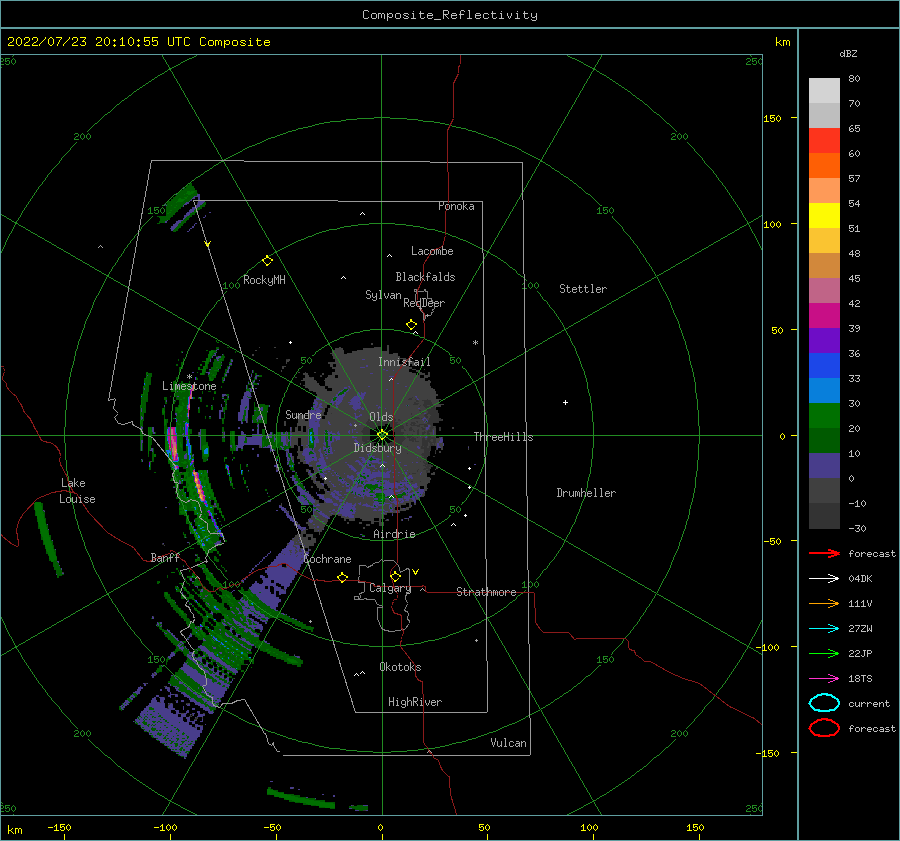Pick the green 20-30 dBZ swatch
This screenshot has height=841, width=900.
(824, 415)
